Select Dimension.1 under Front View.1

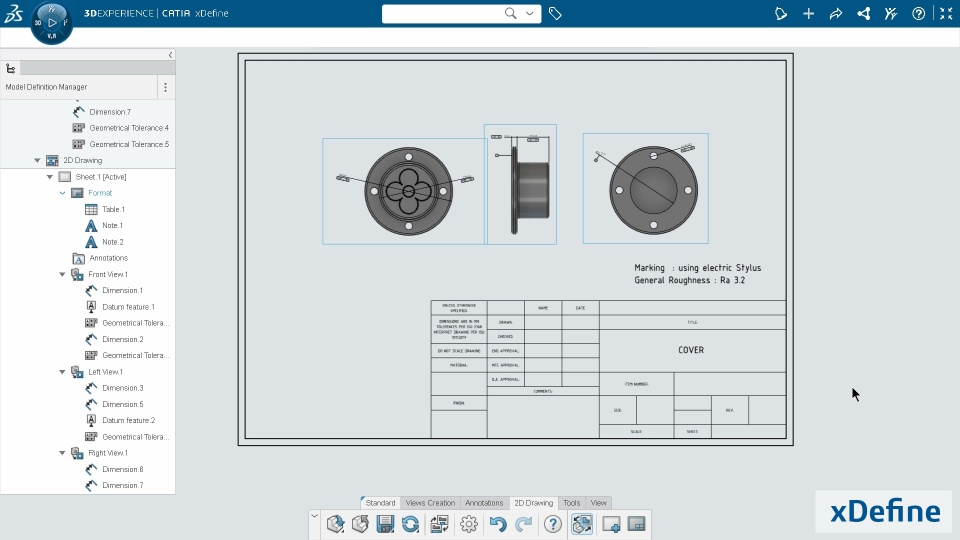pos(122,290)
